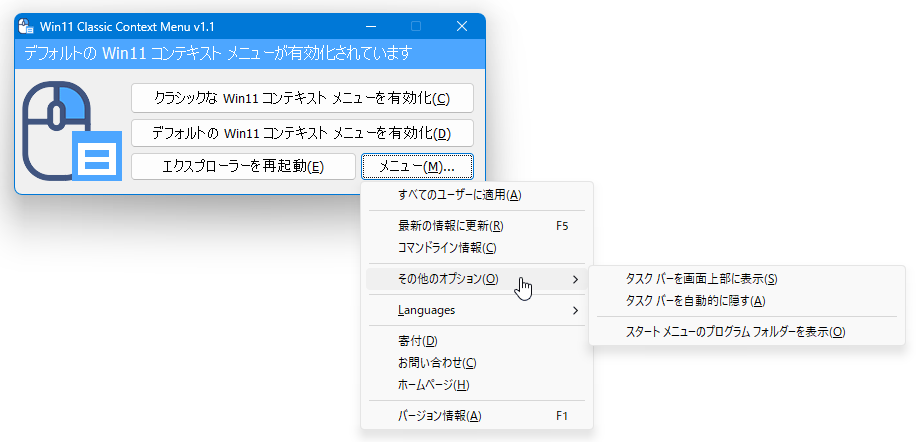This screenshot has height=442, width=916.
Task: Select スタート メニューのプログラム フォルダーを表示
Action: (x=747, y=332)
